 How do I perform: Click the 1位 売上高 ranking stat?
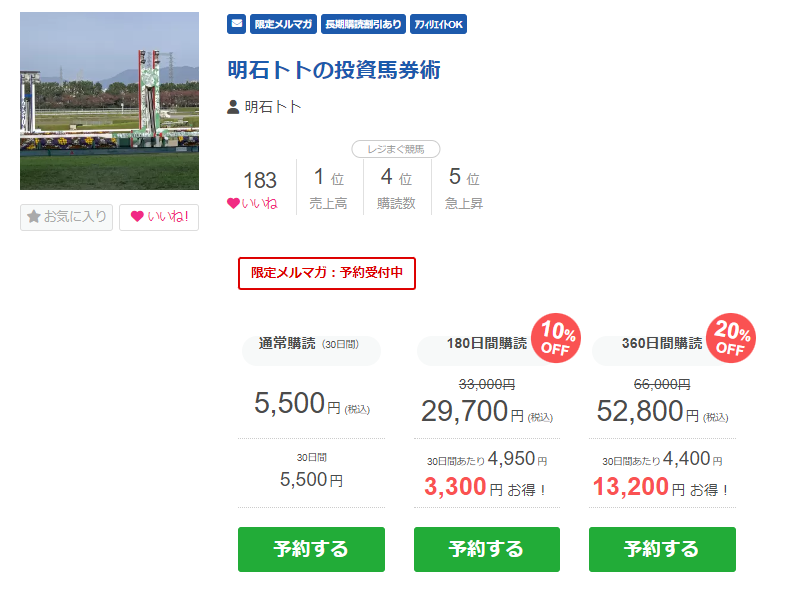click(329, 187)
